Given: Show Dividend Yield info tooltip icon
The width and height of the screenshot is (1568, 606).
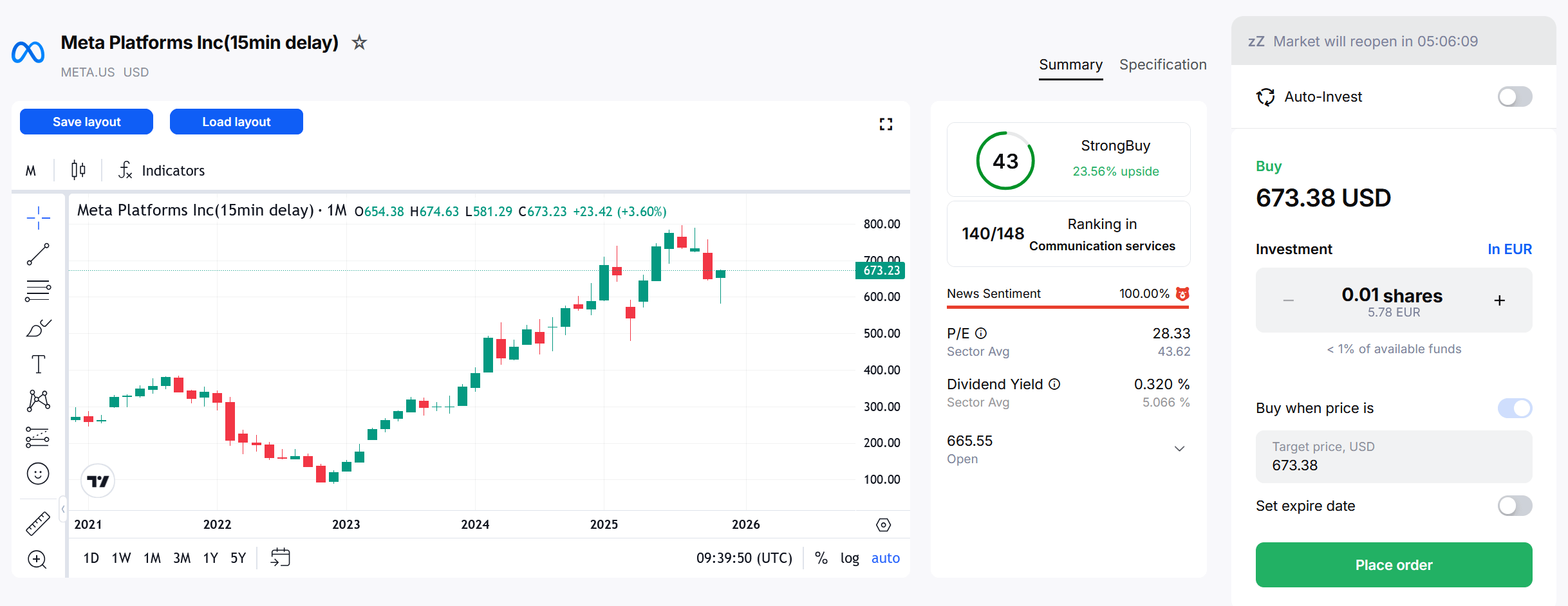Looking at the screenshot, I should tap(1054, 384).
